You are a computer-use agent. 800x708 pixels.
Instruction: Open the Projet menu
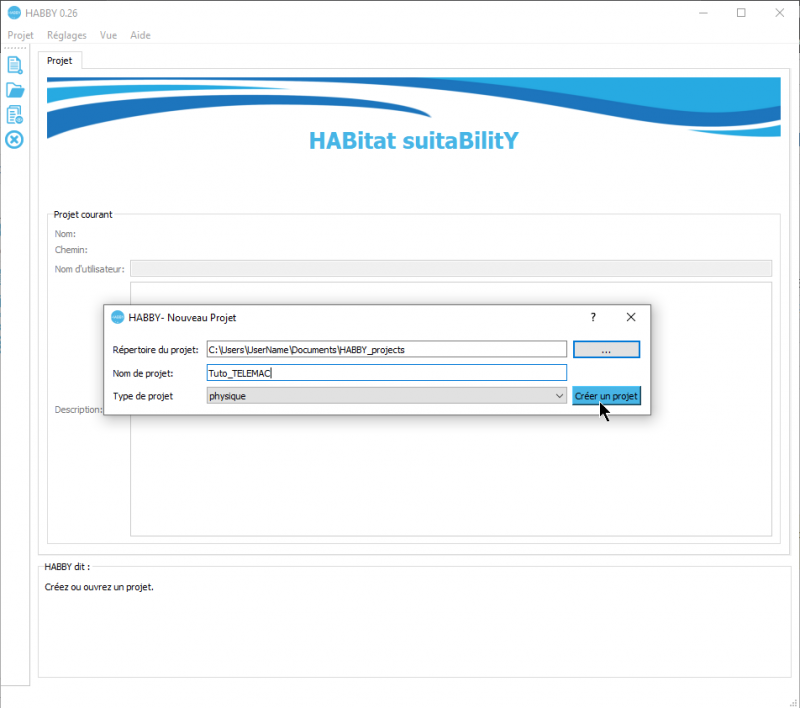[x=20, y=35]
